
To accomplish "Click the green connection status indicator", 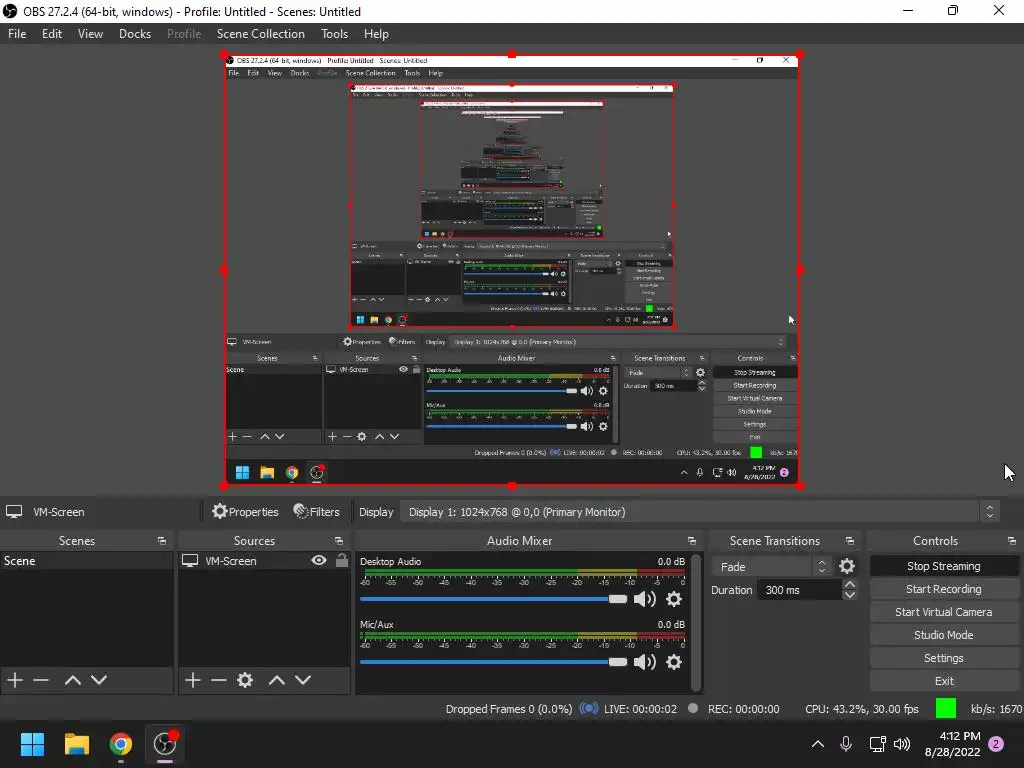I will pos(946,708).
